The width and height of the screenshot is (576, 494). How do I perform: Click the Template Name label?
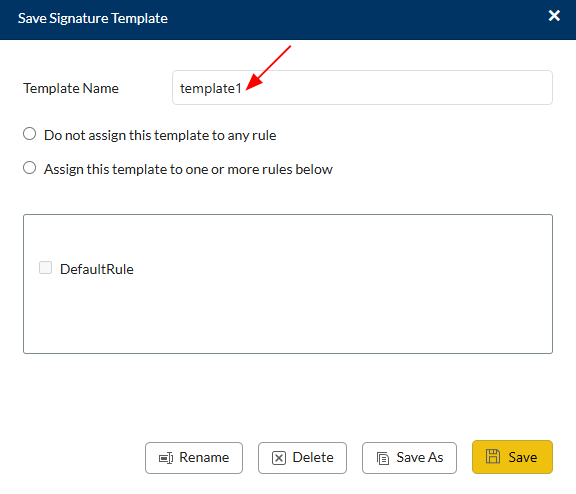click(71, 88)
